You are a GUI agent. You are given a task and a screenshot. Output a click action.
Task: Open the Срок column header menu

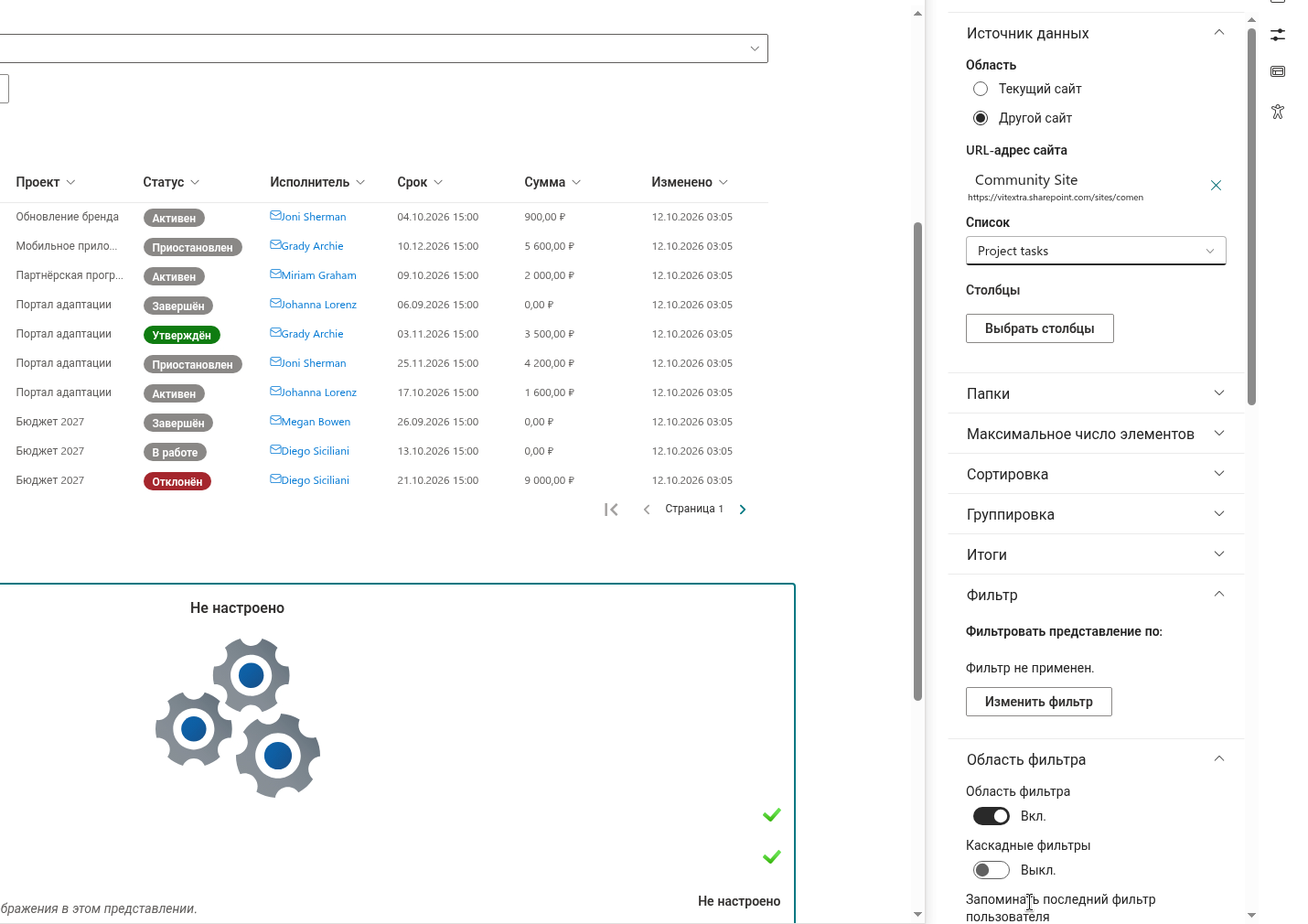coord(420,182)
